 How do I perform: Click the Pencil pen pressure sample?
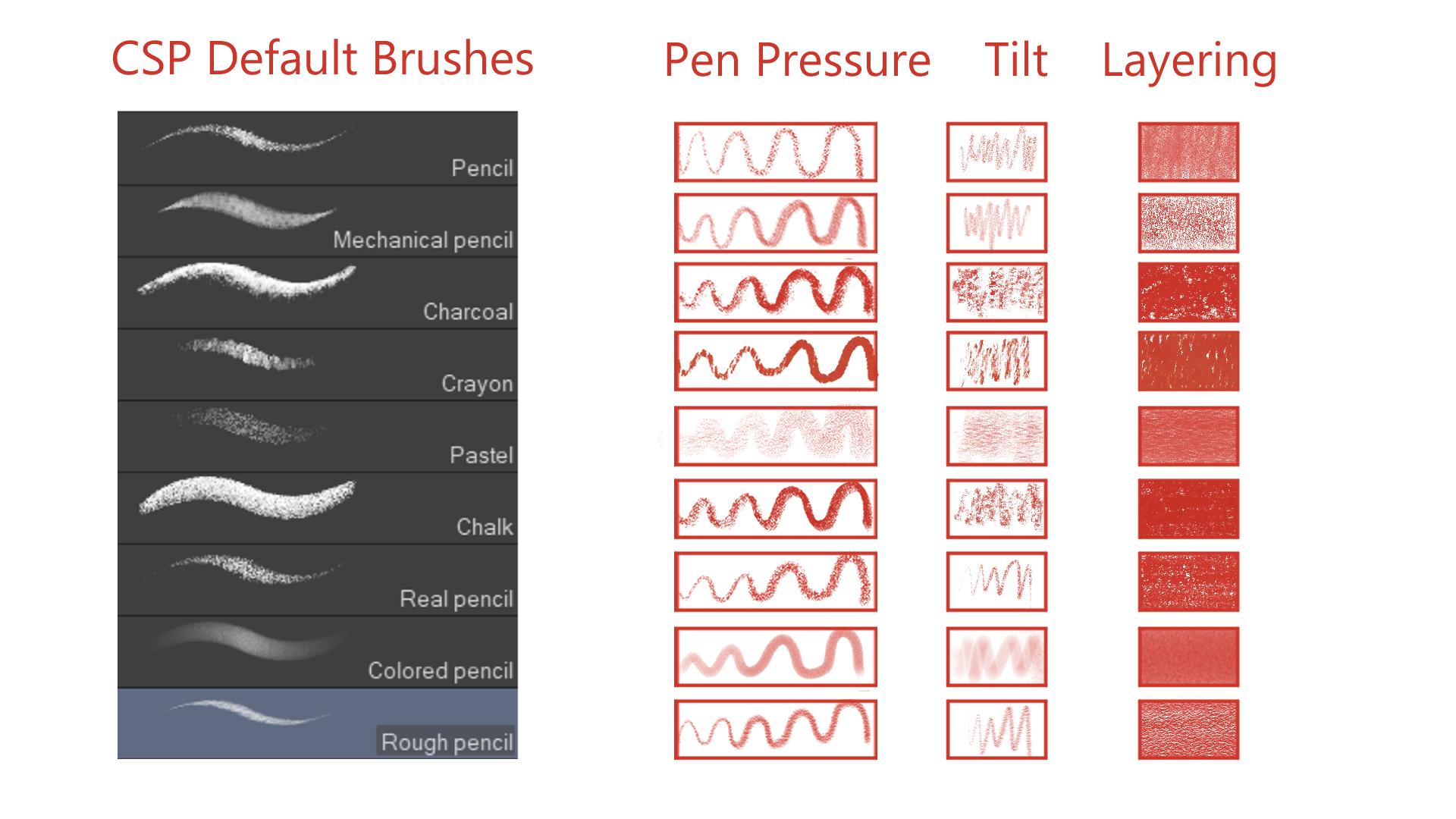tap(775, 152)
